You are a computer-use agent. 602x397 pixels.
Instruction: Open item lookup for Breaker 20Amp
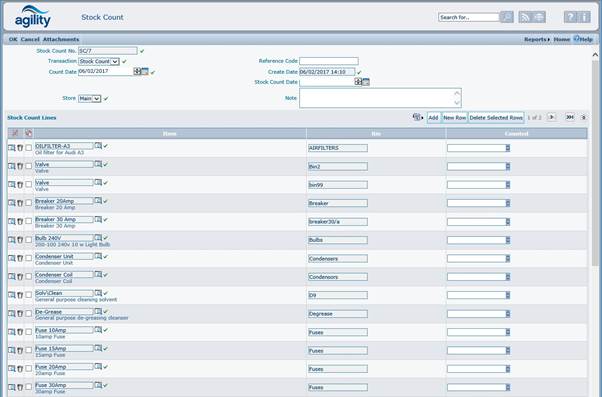click(x=98, y=201)
